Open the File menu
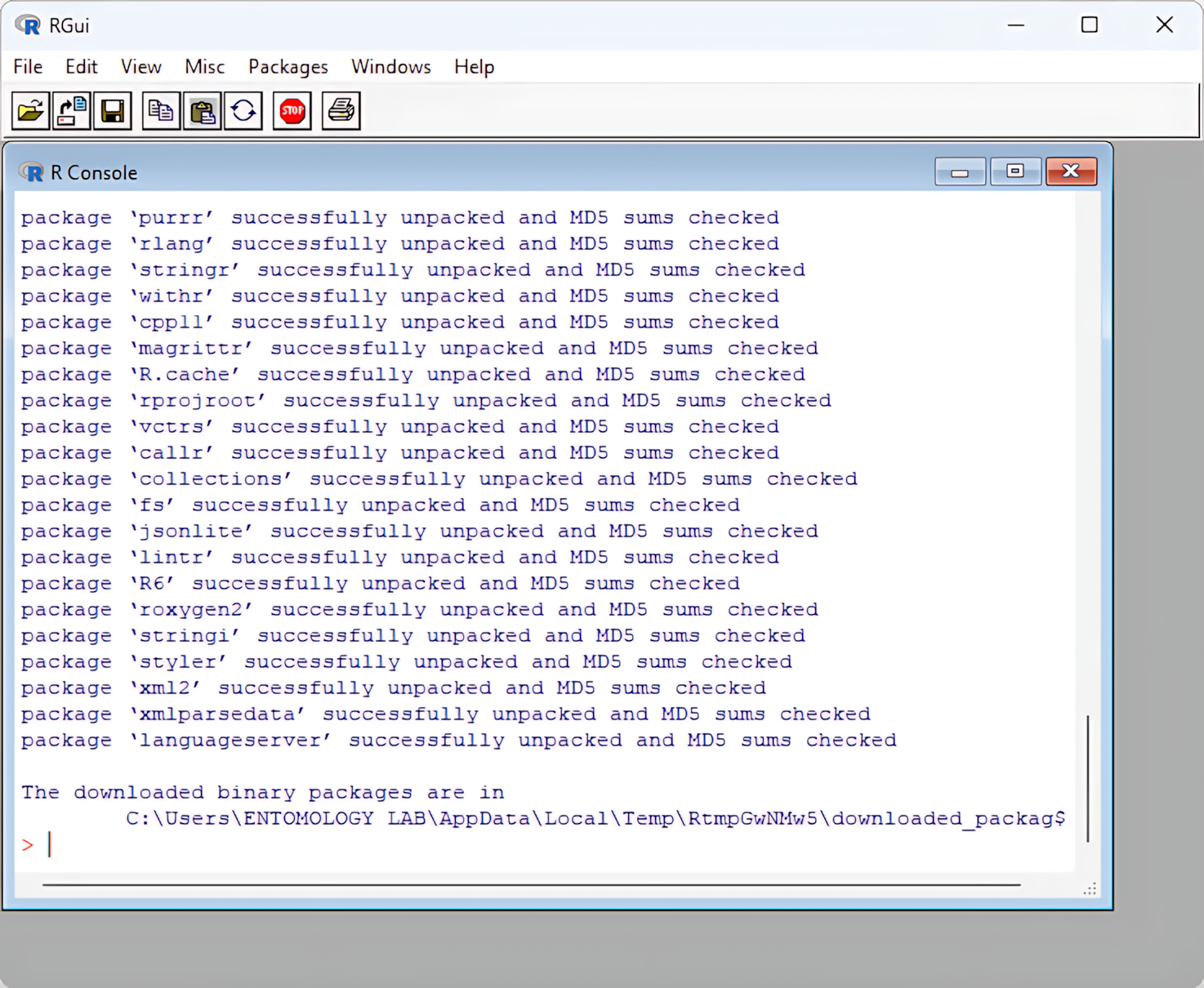1204x988 pixels. pyautogui.click(x=28, y=67)
